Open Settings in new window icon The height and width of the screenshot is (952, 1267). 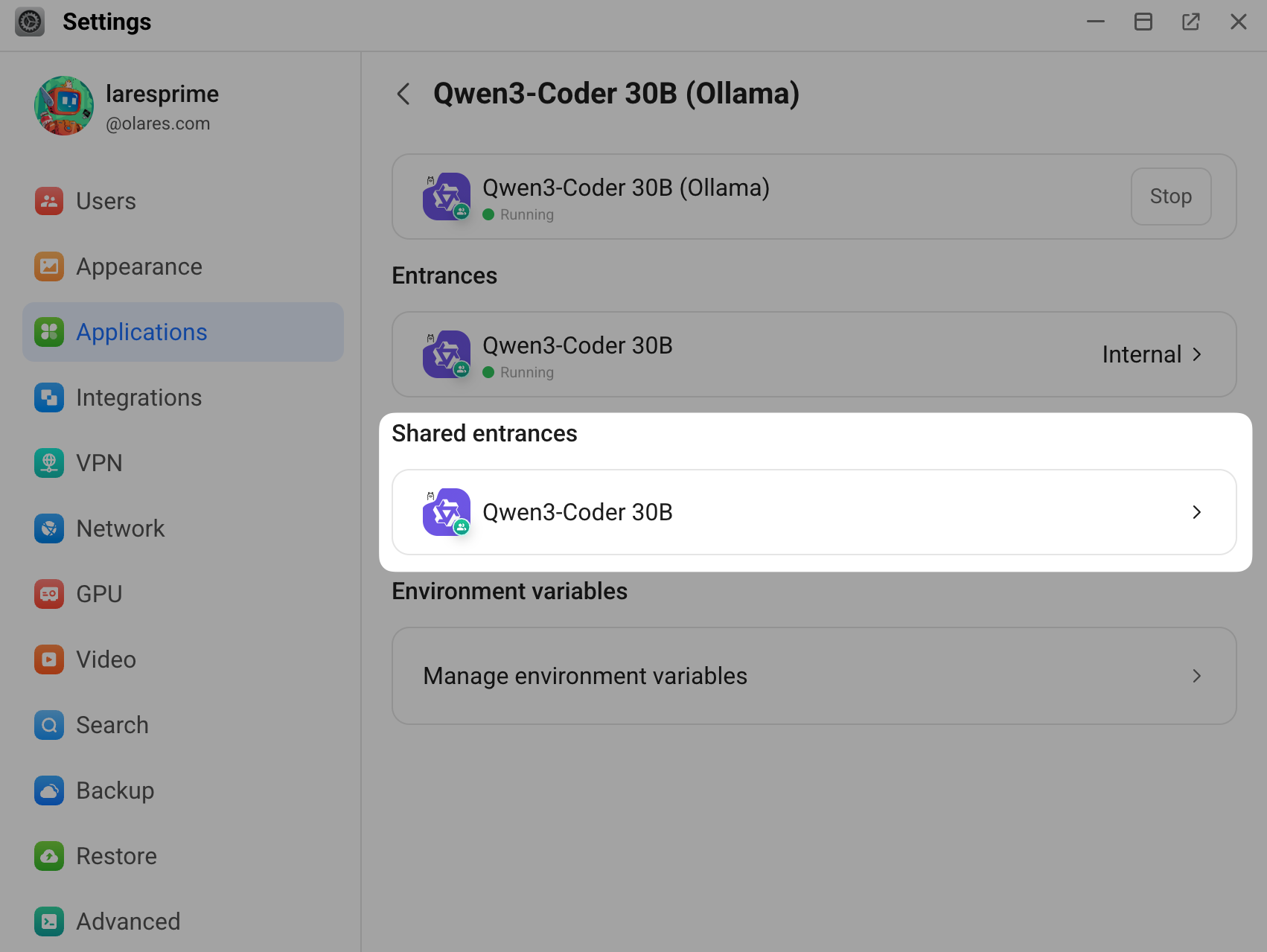coord(1191,22)
